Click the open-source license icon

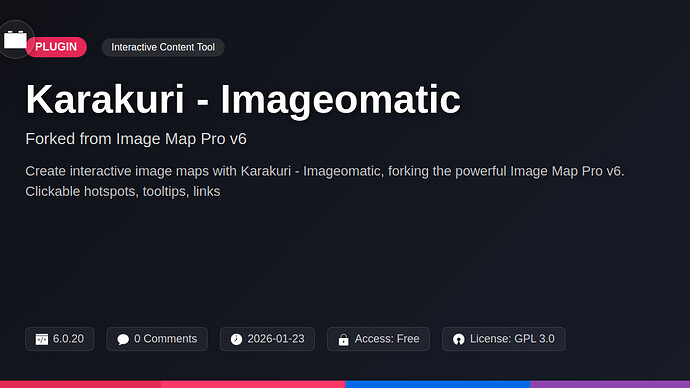point(459,339)
